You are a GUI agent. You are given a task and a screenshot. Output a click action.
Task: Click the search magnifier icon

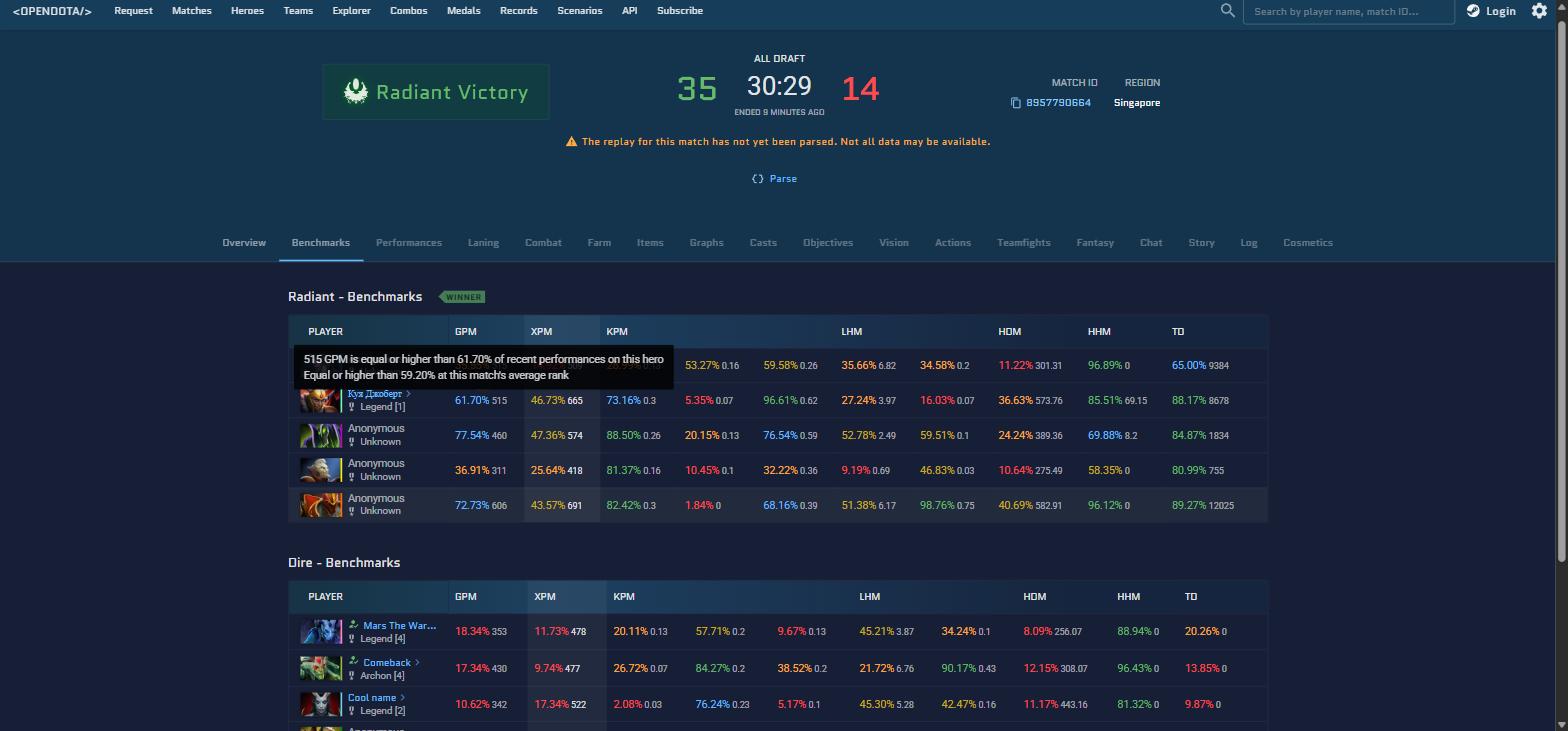(x=1227, y=10)
